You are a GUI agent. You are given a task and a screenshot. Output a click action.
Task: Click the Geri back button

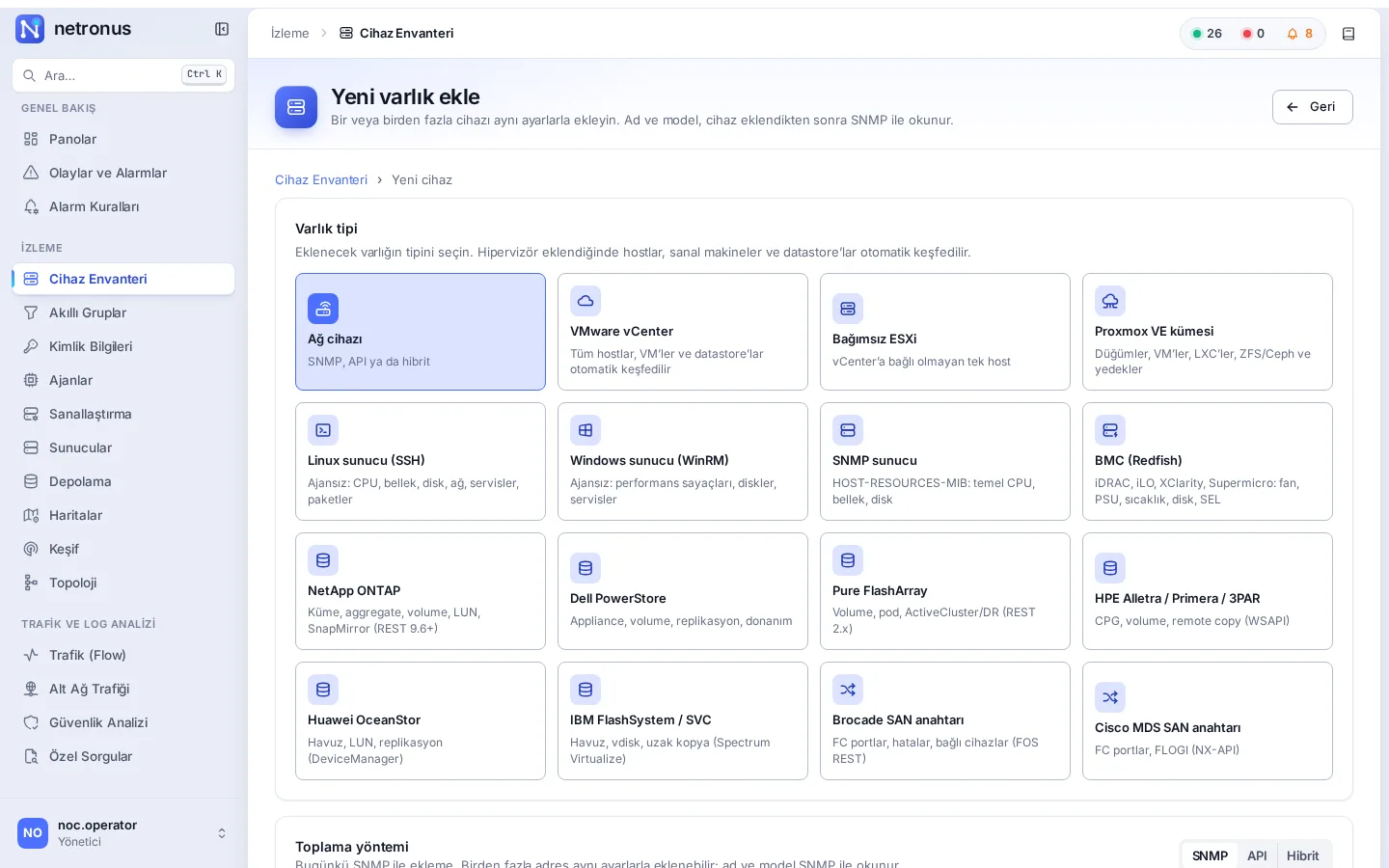tap(1312, 107)
